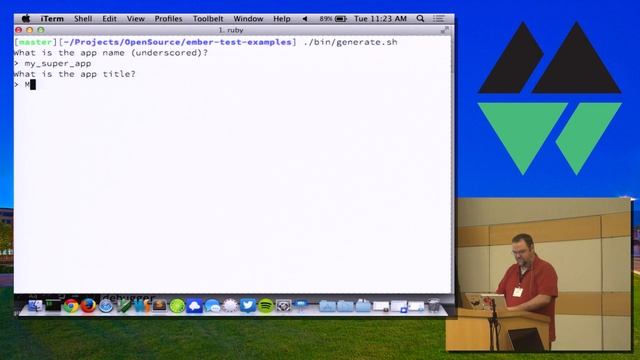Viewport: 640px width, 360px height.
Task: Click the volume icon in menu bar
Action: pyautogui.click(x=304, y=19)
